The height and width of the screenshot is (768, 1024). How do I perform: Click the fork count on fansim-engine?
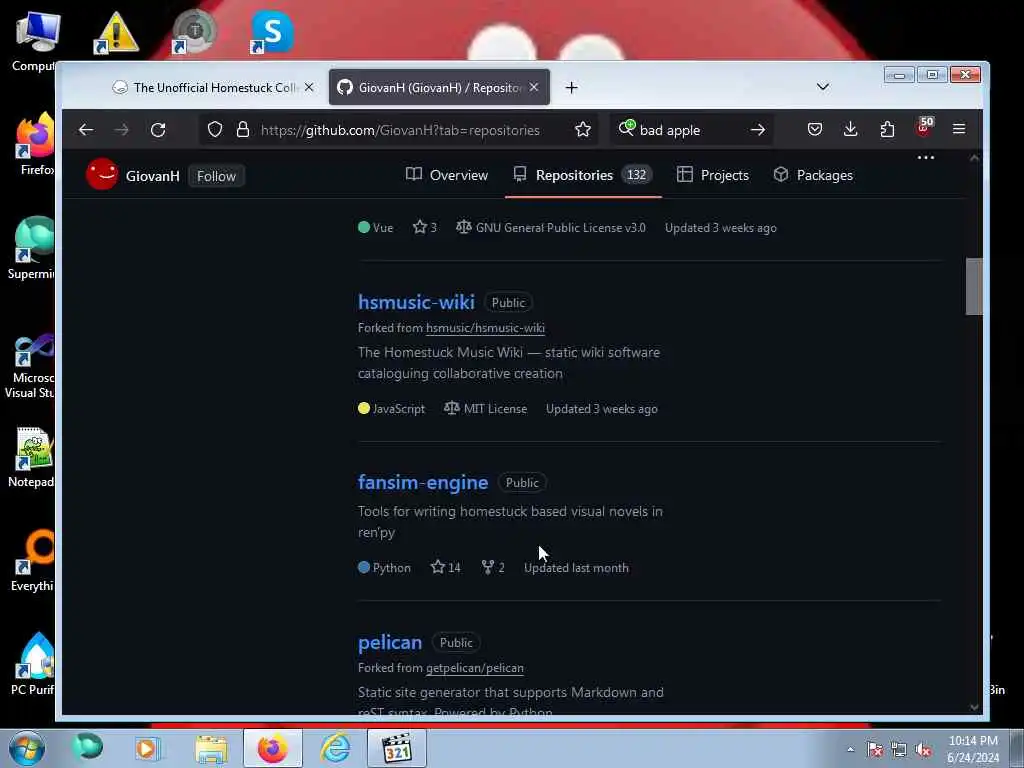pyautogui.click(x=493, y=568)
